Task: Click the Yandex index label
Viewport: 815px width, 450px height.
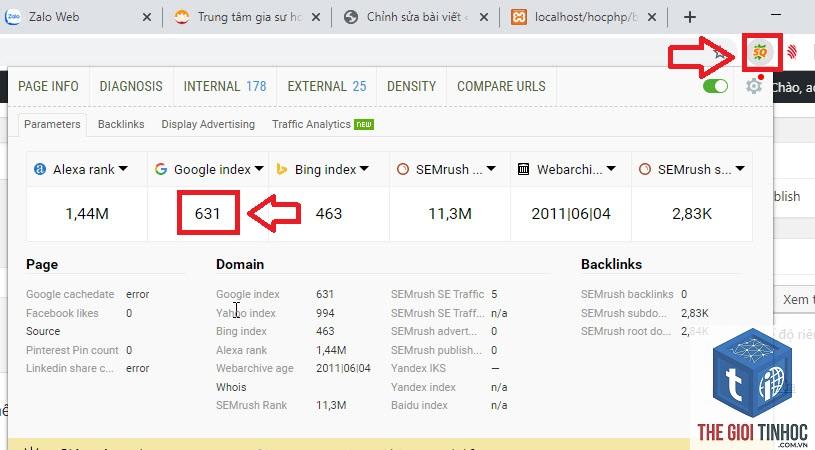Action: click(423, 387)
